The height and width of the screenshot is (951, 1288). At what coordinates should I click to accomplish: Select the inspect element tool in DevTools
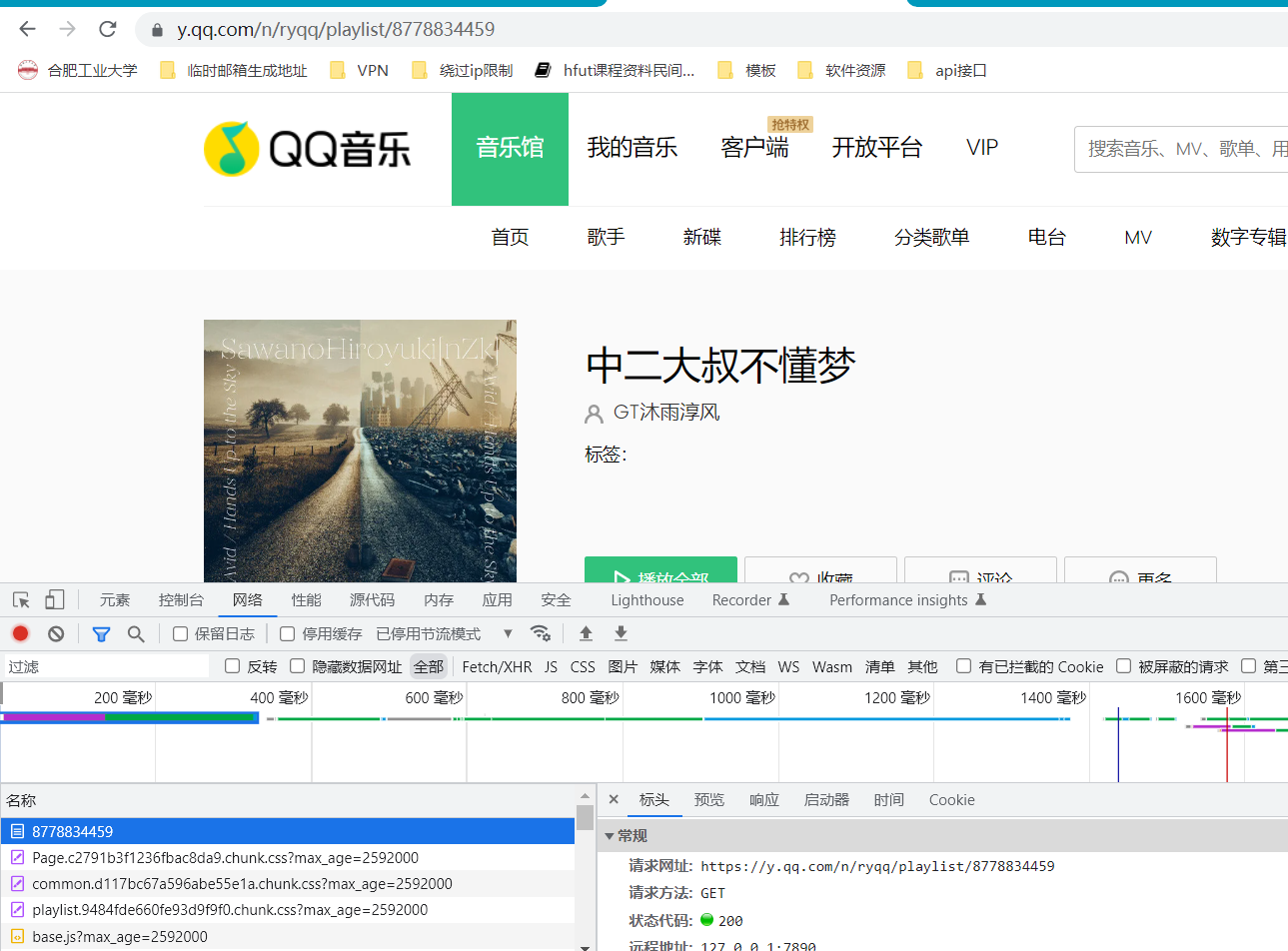tap(20, 599)
